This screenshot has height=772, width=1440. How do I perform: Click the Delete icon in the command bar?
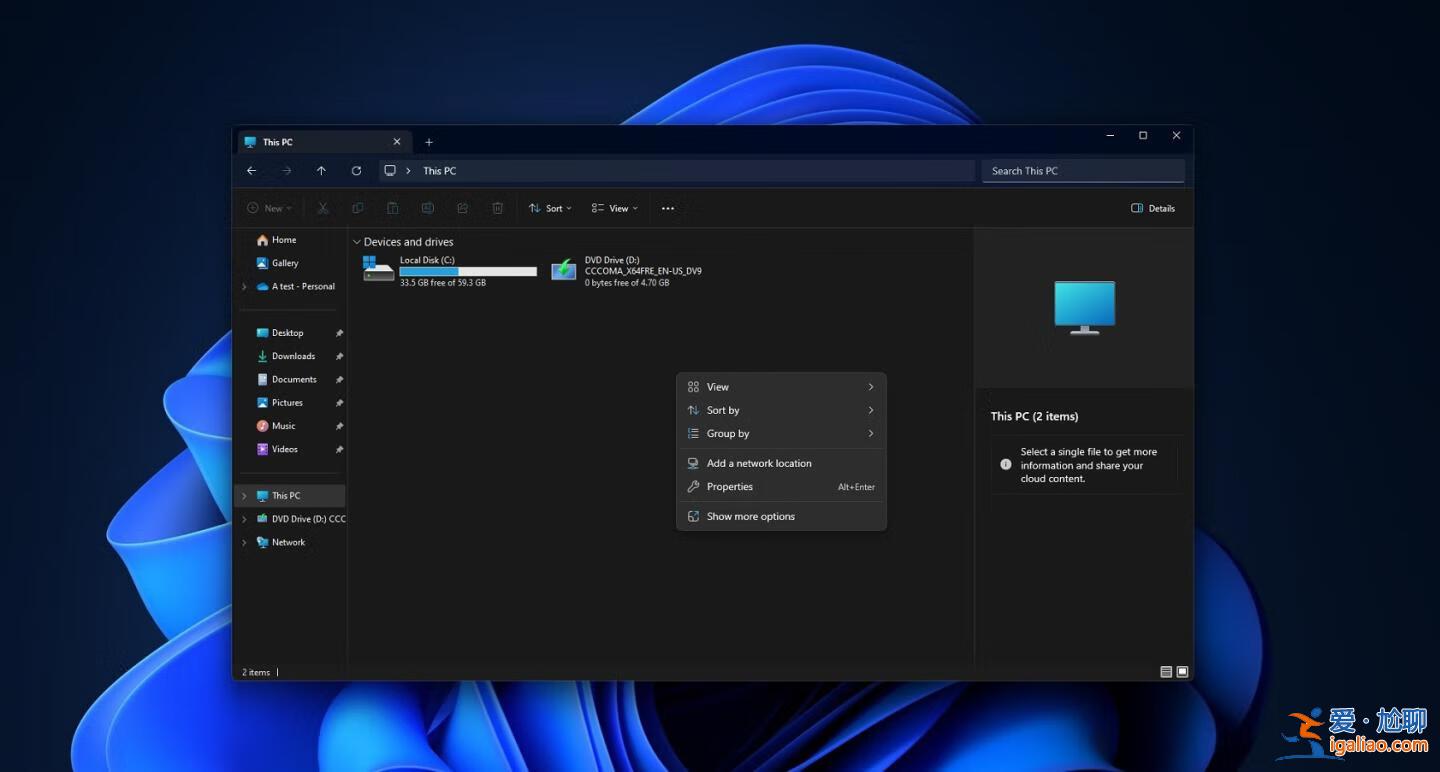497,207
